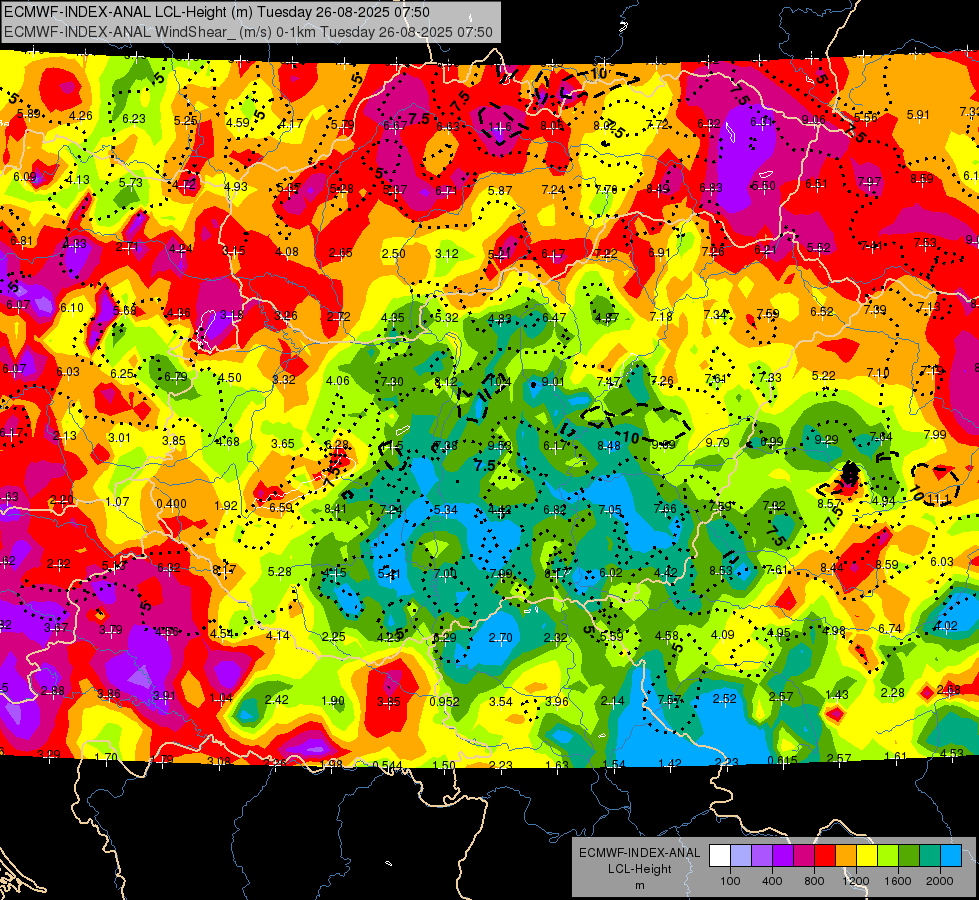Select the light lavender legend swatch
The width and height of the screenshot is (979, 900).
[x=740, y=855]
